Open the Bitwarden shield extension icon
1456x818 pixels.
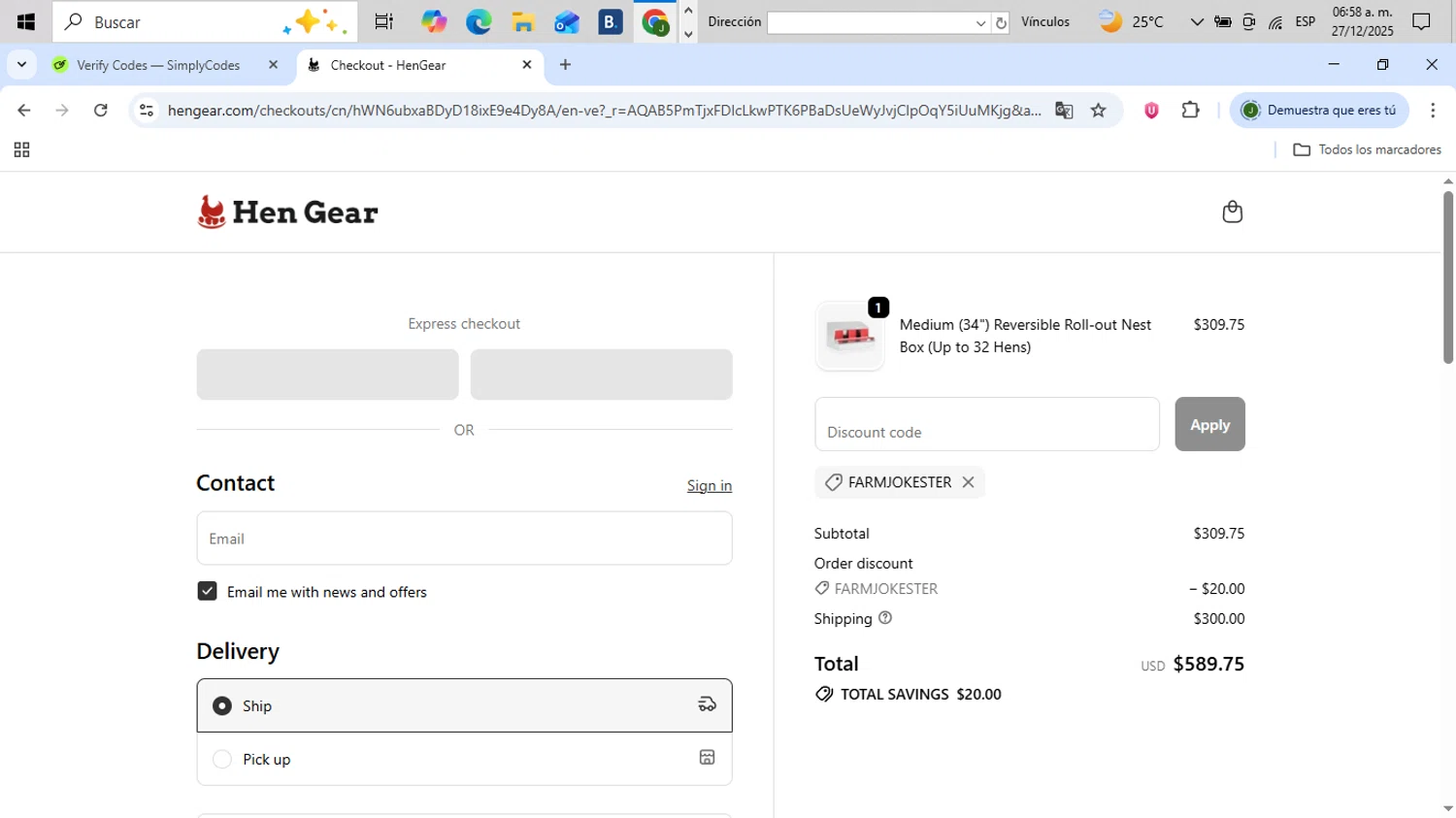click(x=1151, y=110)
